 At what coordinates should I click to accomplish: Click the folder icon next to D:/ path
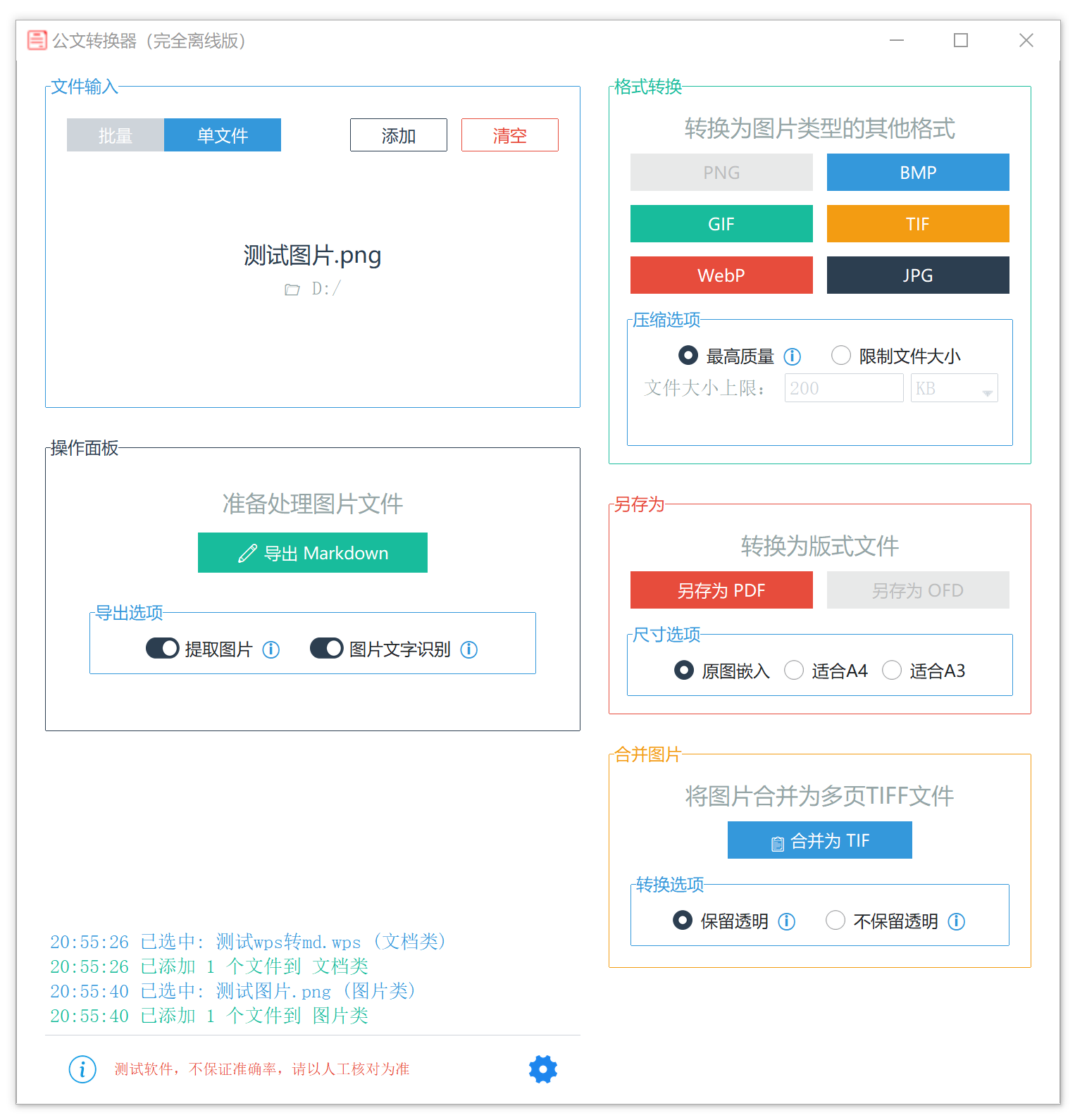[x=292, y=290]
